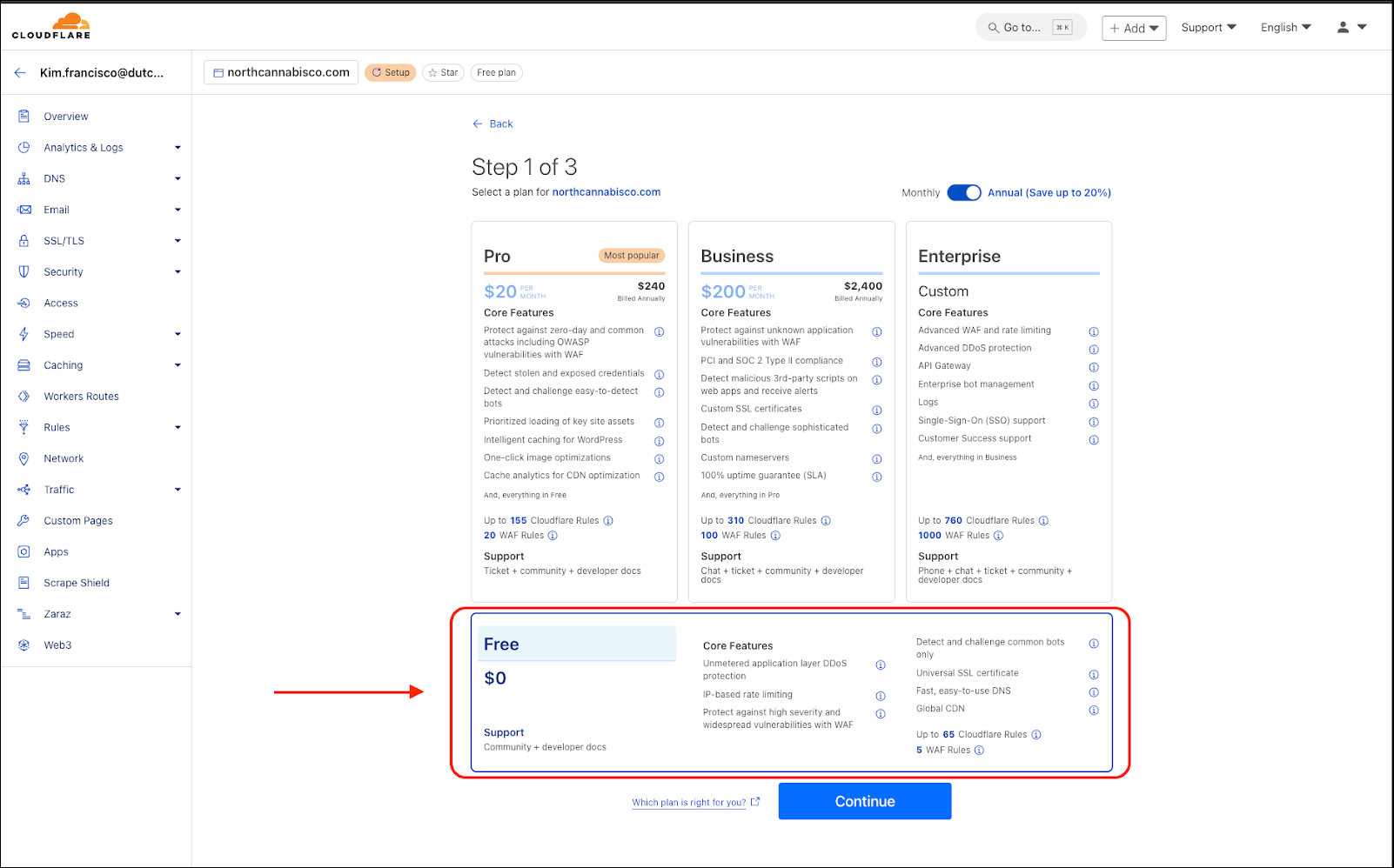Select the Pro plan card
Screen dimensions: 1394x868
(x=574, y=411)
